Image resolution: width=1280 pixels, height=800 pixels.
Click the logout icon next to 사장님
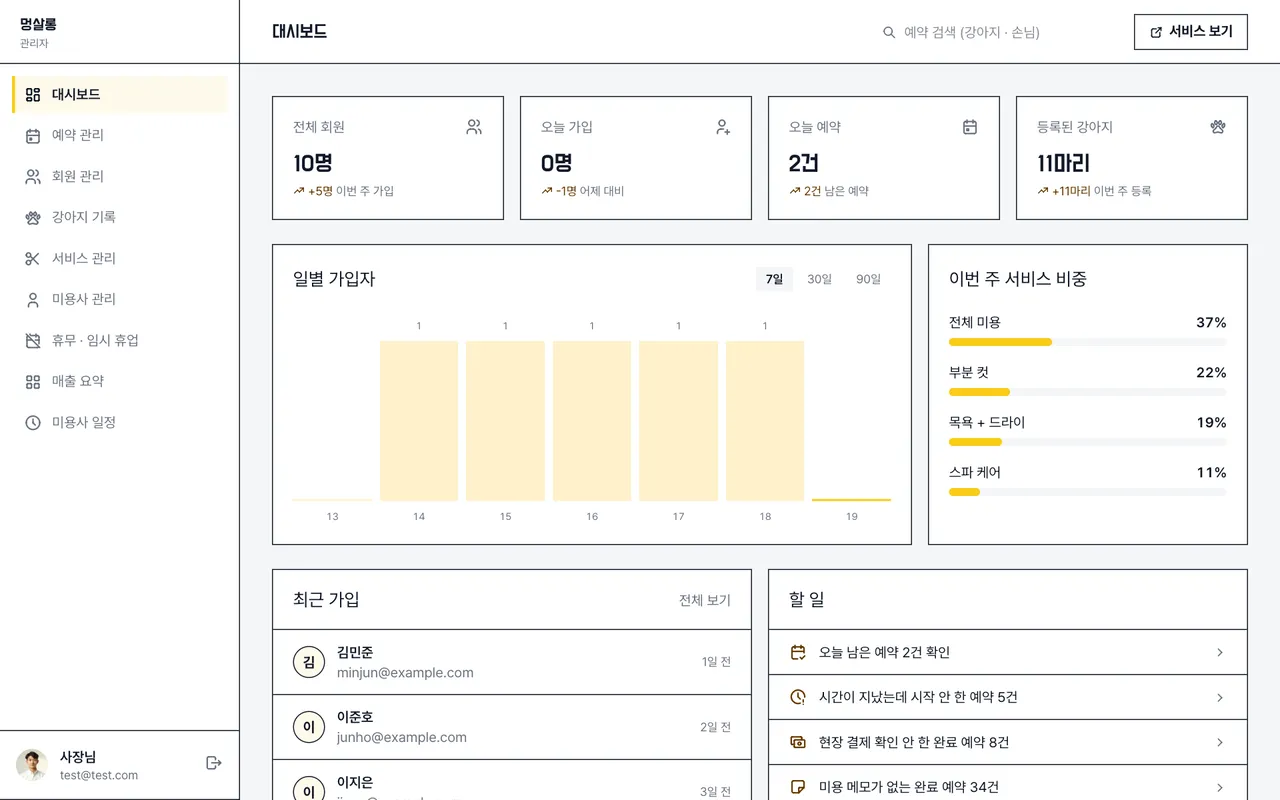(213, 763)
